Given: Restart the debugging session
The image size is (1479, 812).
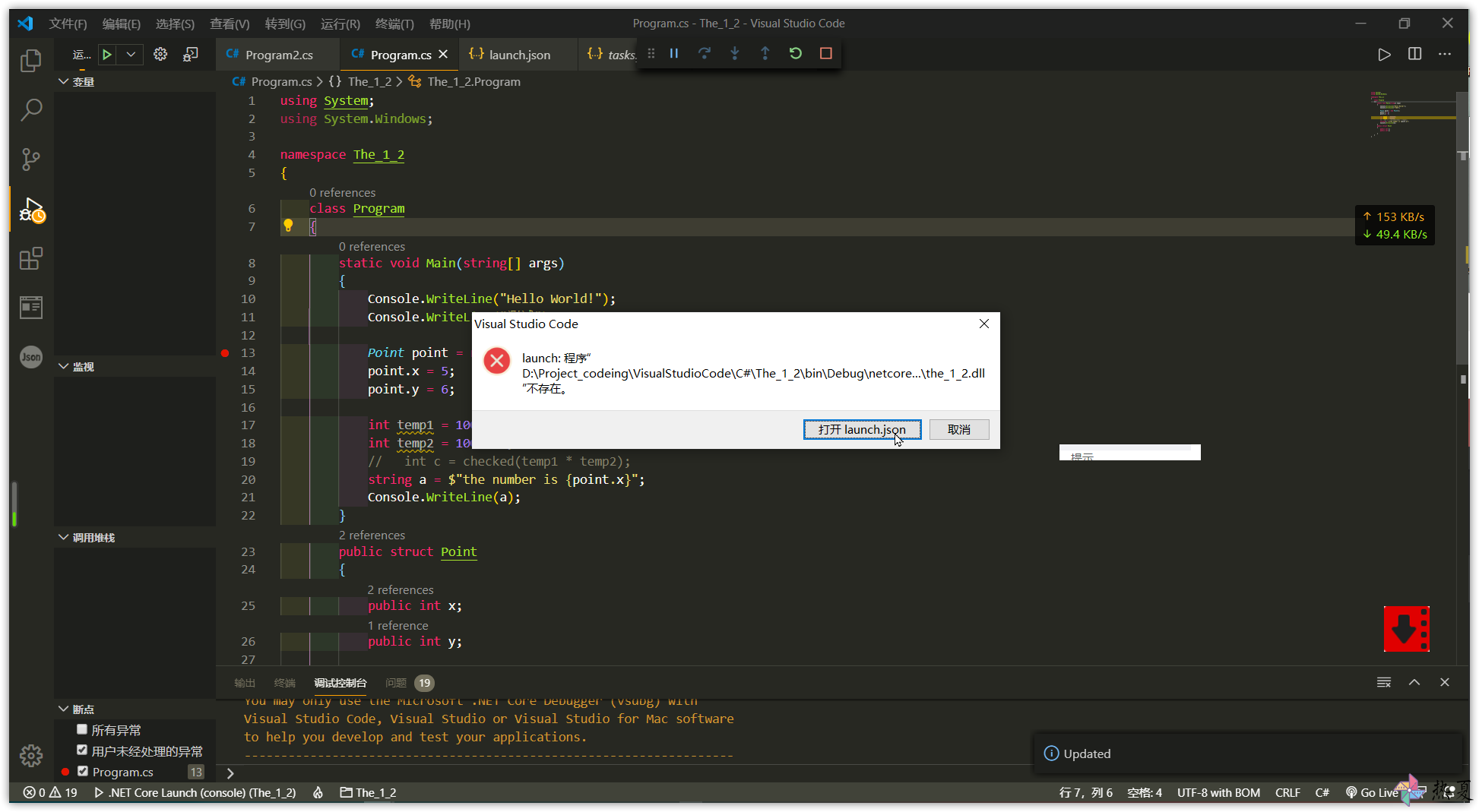Looking at the screenshot, I should 795,53.
